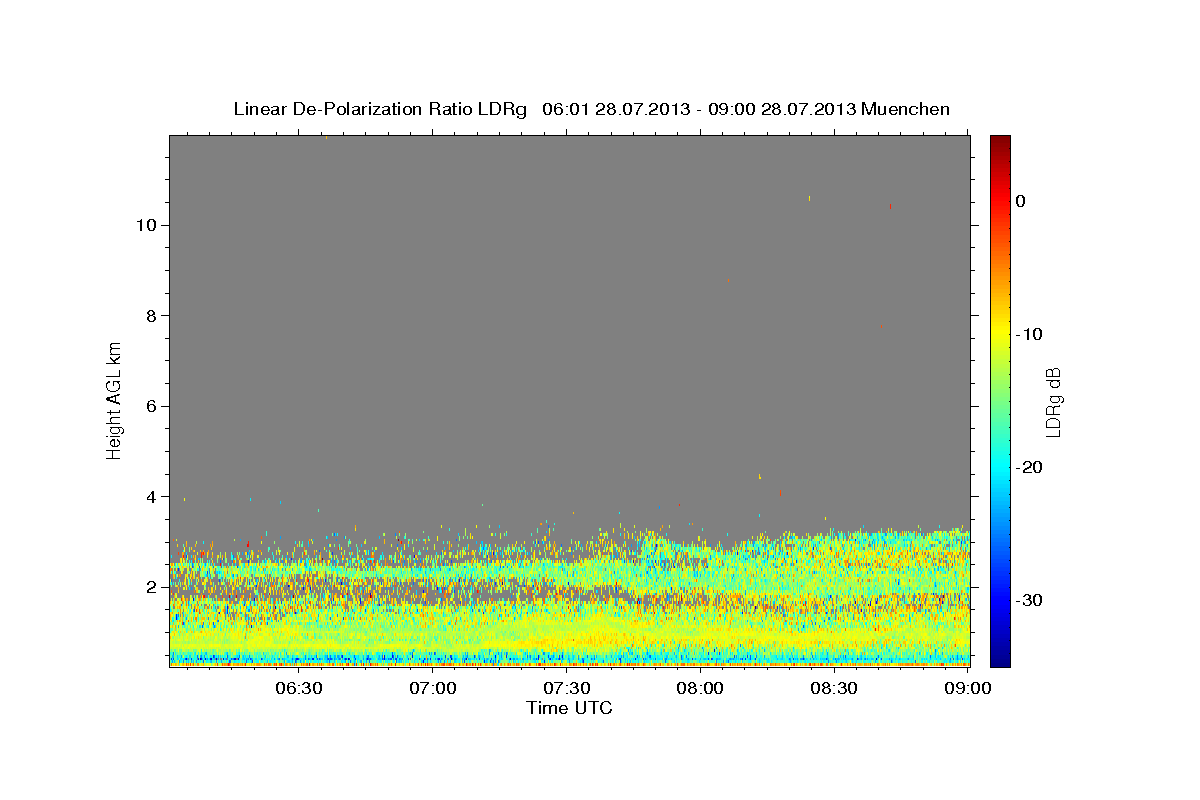Click the 'Muenchen' station name in the title
The height and width of the screenshot is (800, 1200).
[905, 109]
